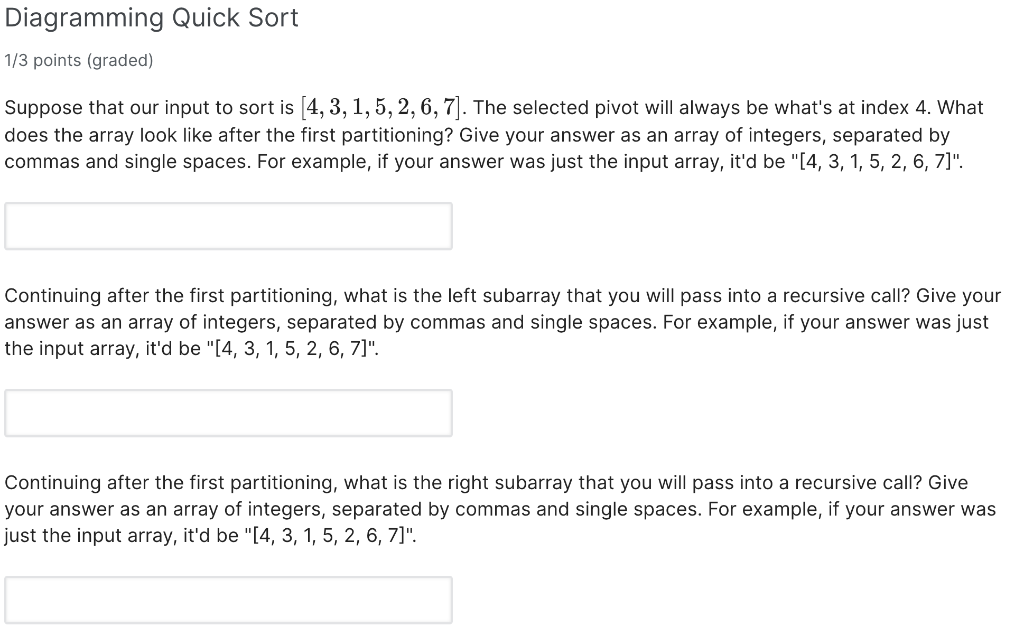
Task: Click the left subarray answer field
Action: (228, 412)
